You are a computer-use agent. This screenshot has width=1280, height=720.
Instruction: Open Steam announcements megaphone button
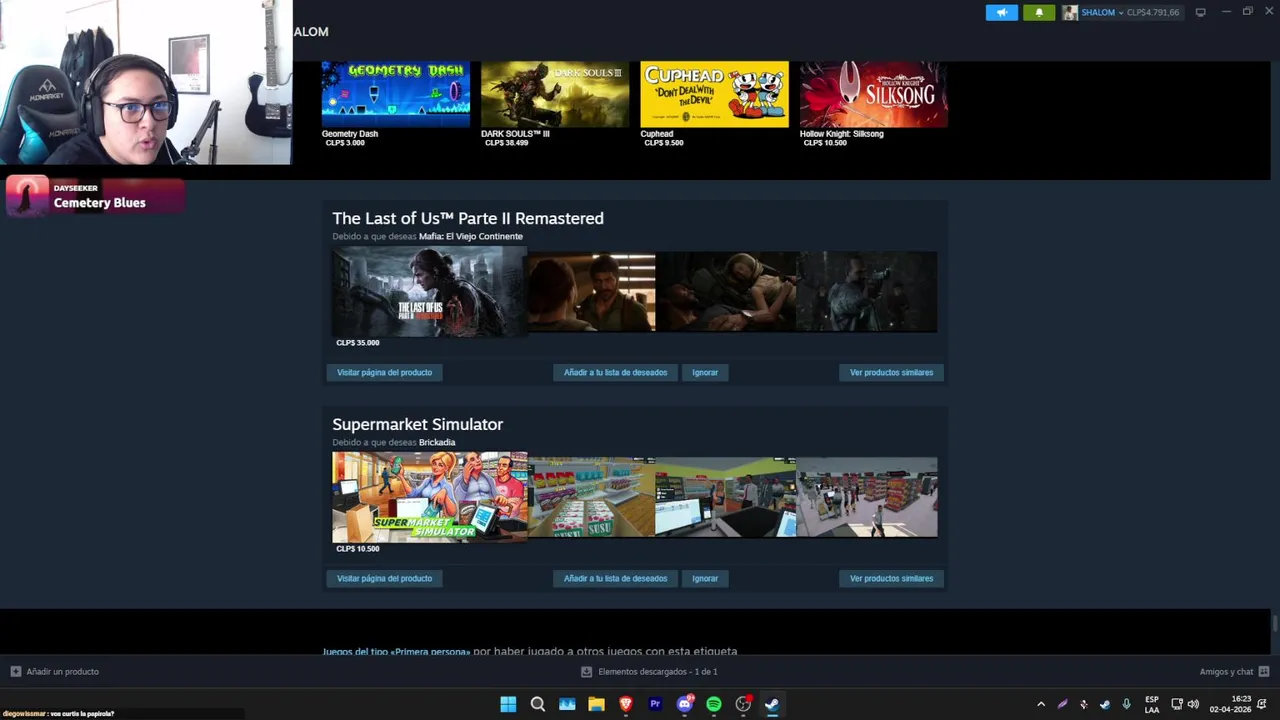click(x=1001, y=12)
